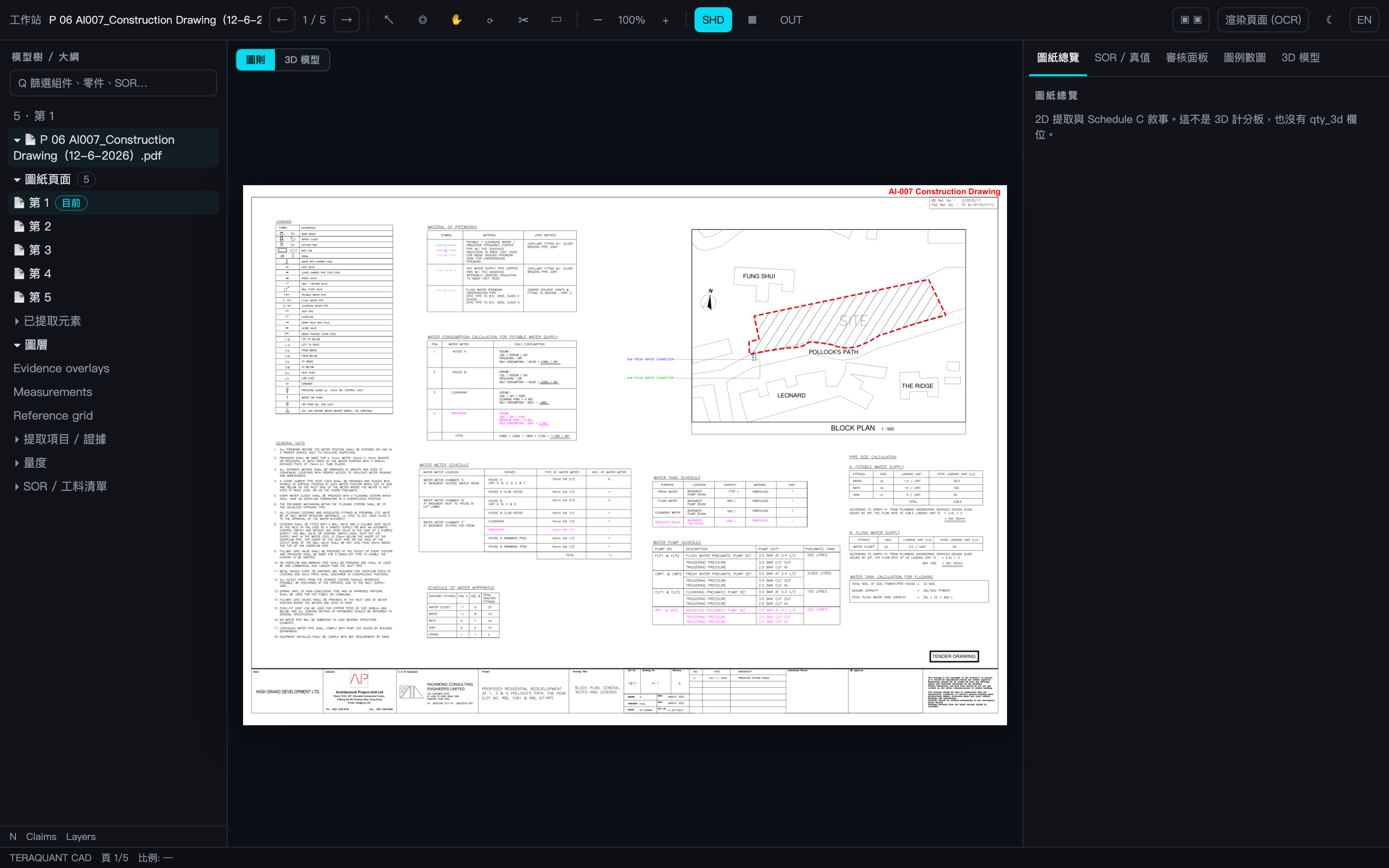Open the 3D 模型 tab in right panel
The image size is (1389, 868).
(x=1300, y=57)
